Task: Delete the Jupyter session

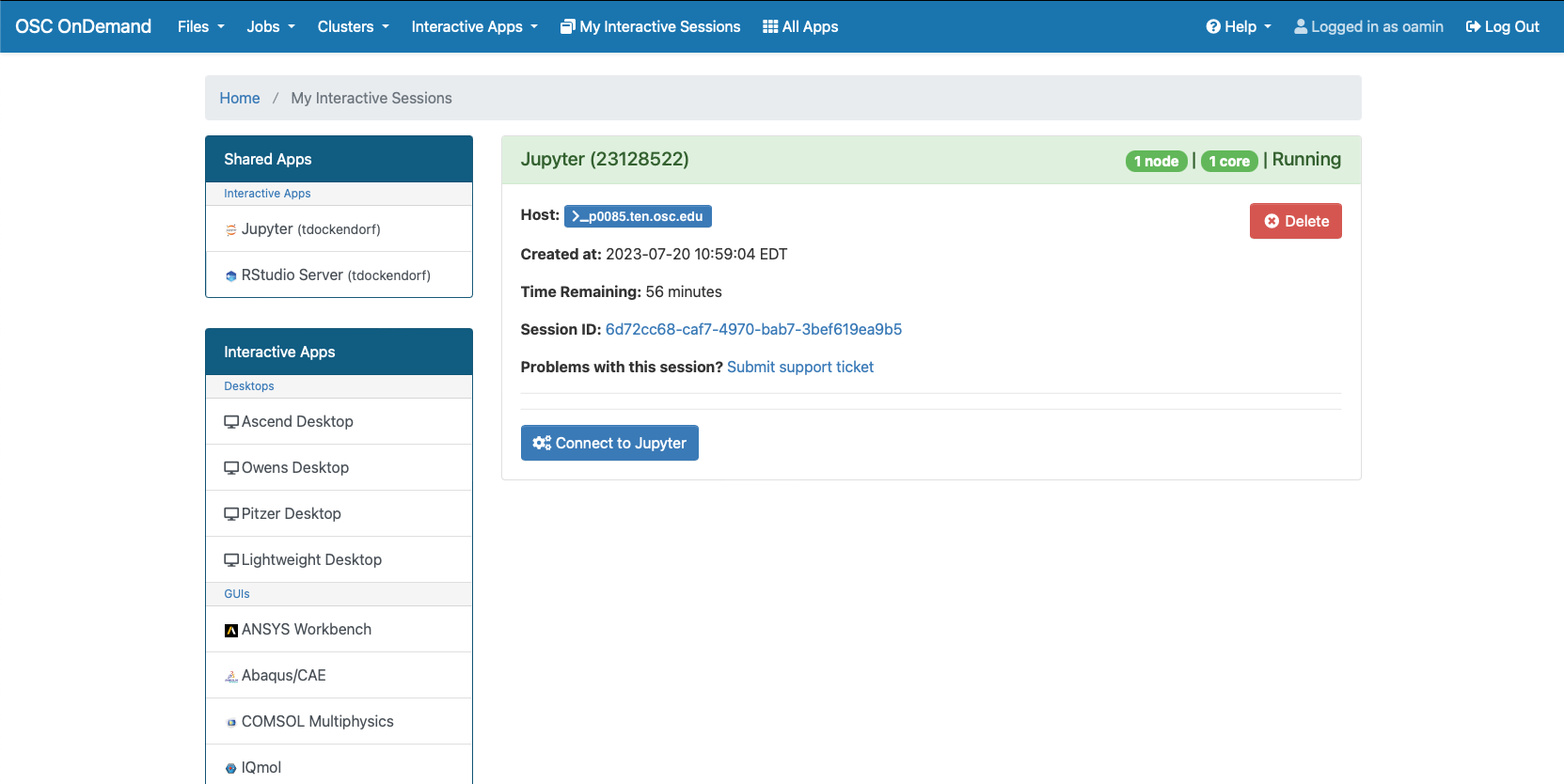Action: coord(1296,221)
